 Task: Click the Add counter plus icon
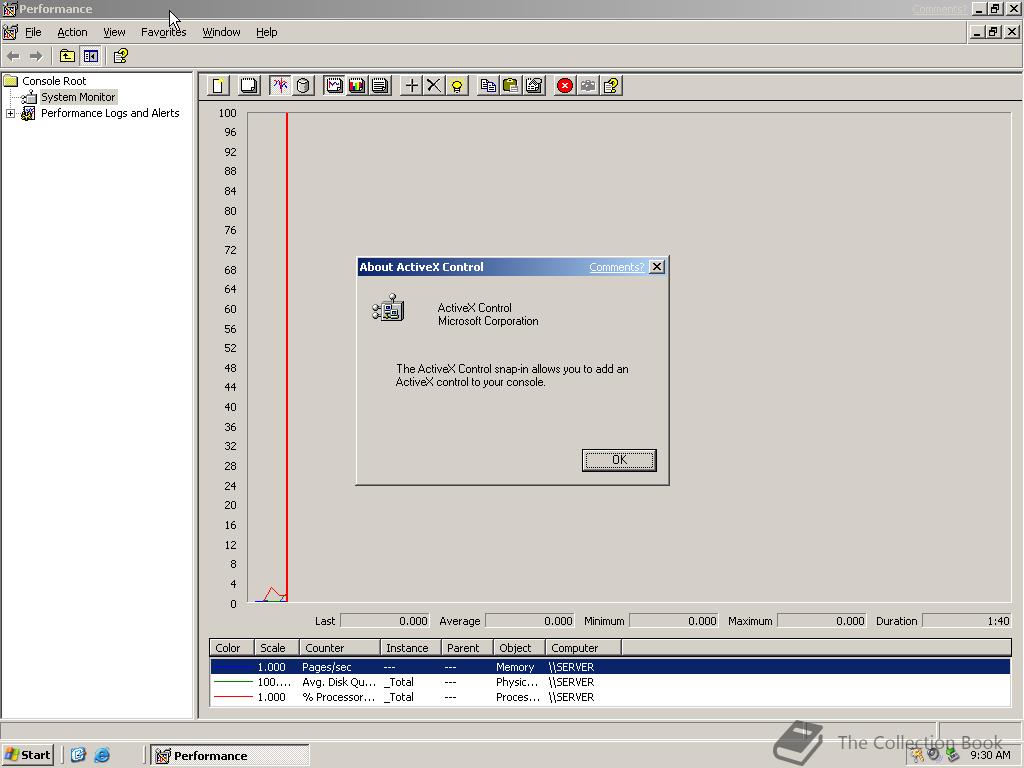(x=412, y=86)
